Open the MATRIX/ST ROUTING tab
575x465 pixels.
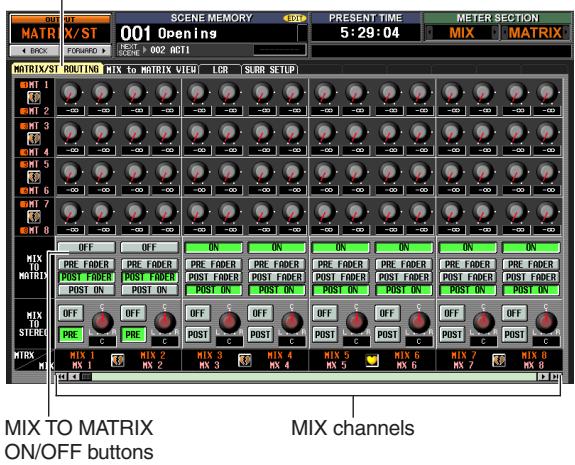tap(57, 69)
